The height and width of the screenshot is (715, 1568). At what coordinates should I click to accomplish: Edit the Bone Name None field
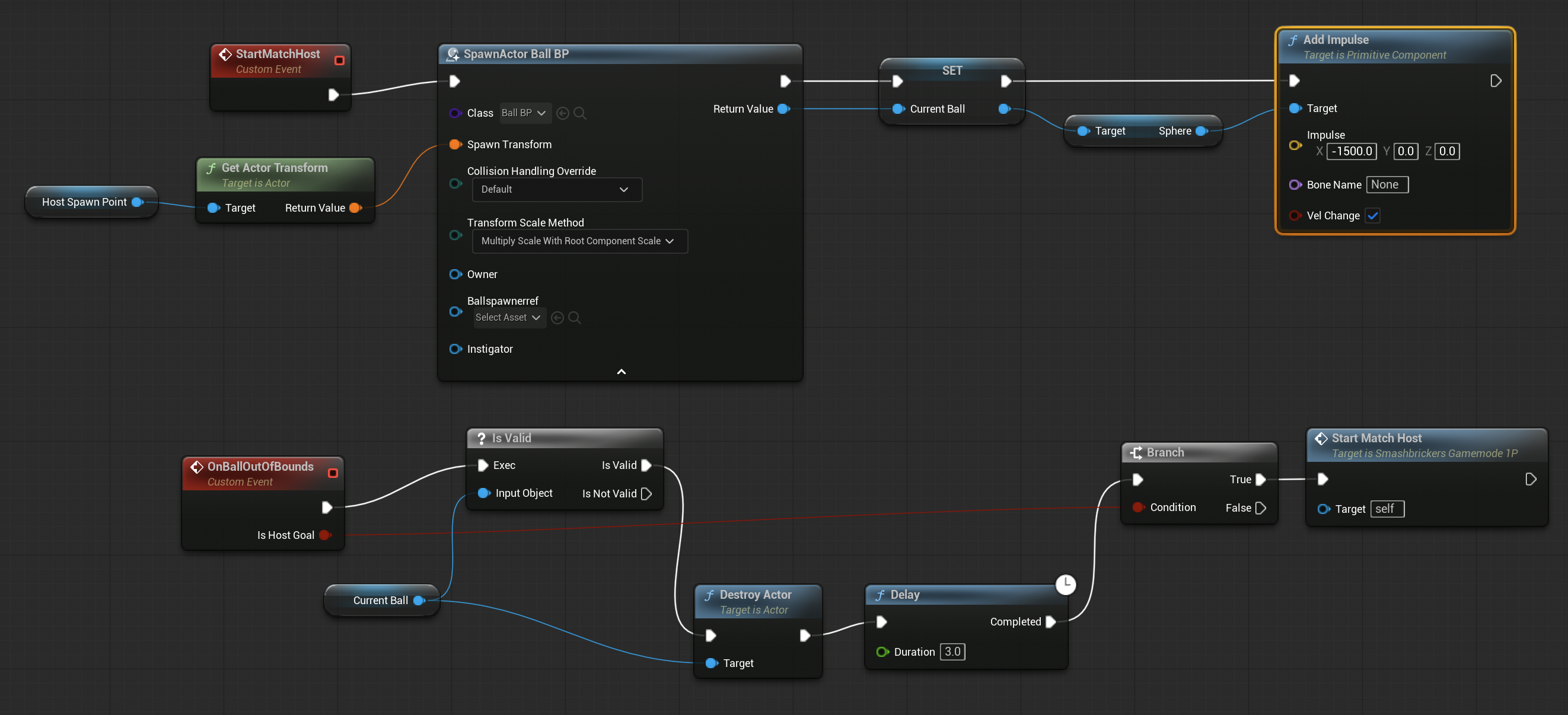click(x=1387, y=185)
